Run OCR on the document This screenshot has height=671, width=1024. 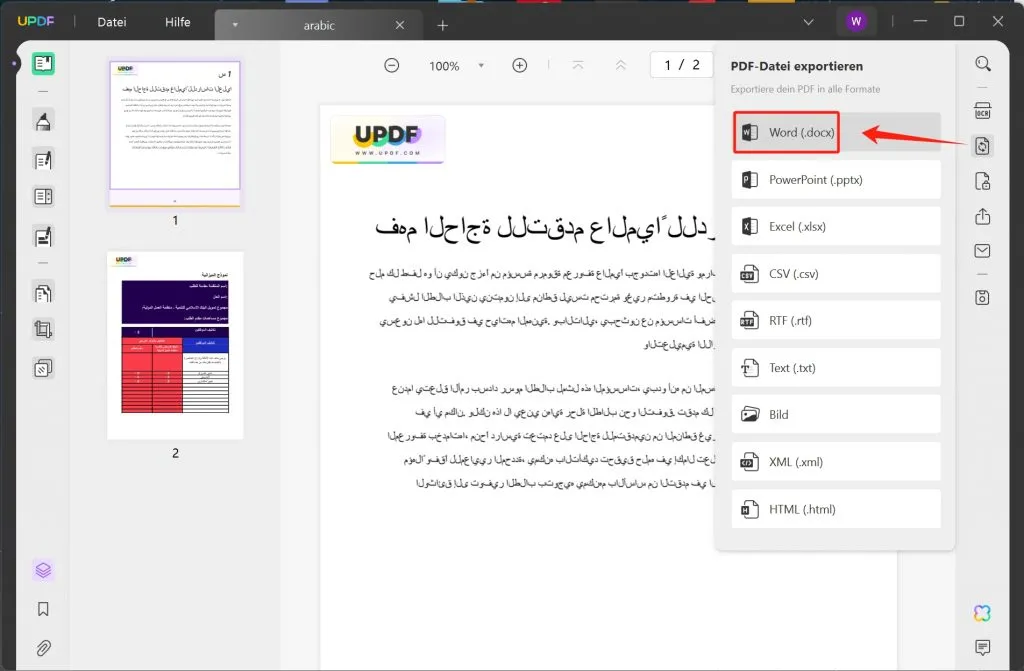coord(981,110)
